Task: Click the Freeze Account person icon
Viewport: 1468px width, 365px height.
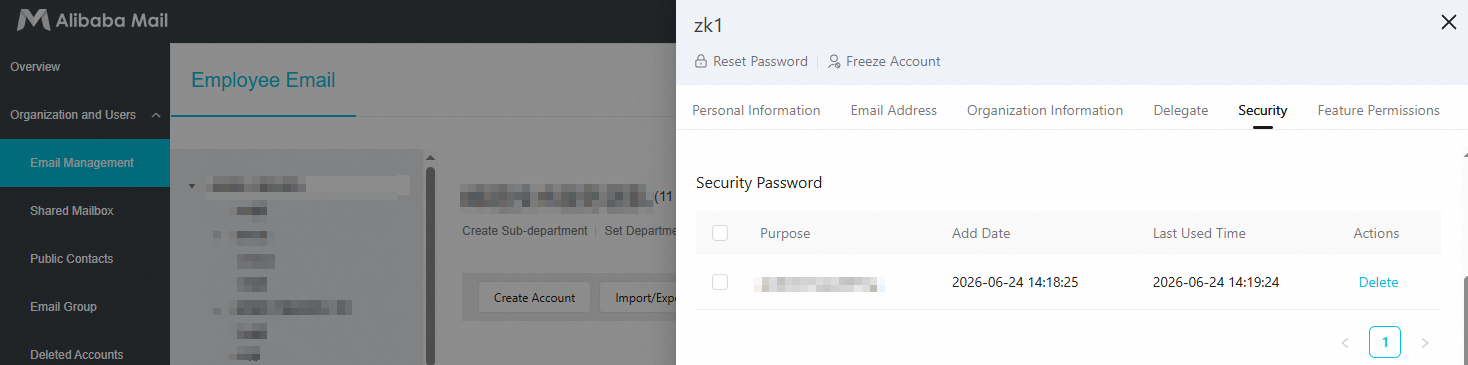Action: (x=834, y=61)
